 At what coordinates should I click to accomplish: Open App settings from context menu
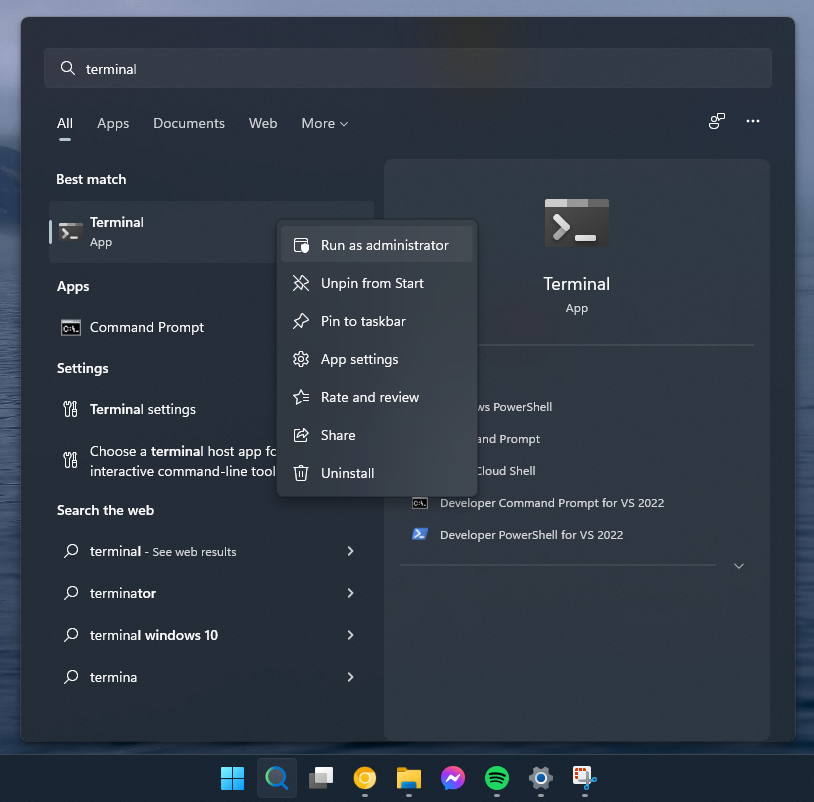point(359,359)
